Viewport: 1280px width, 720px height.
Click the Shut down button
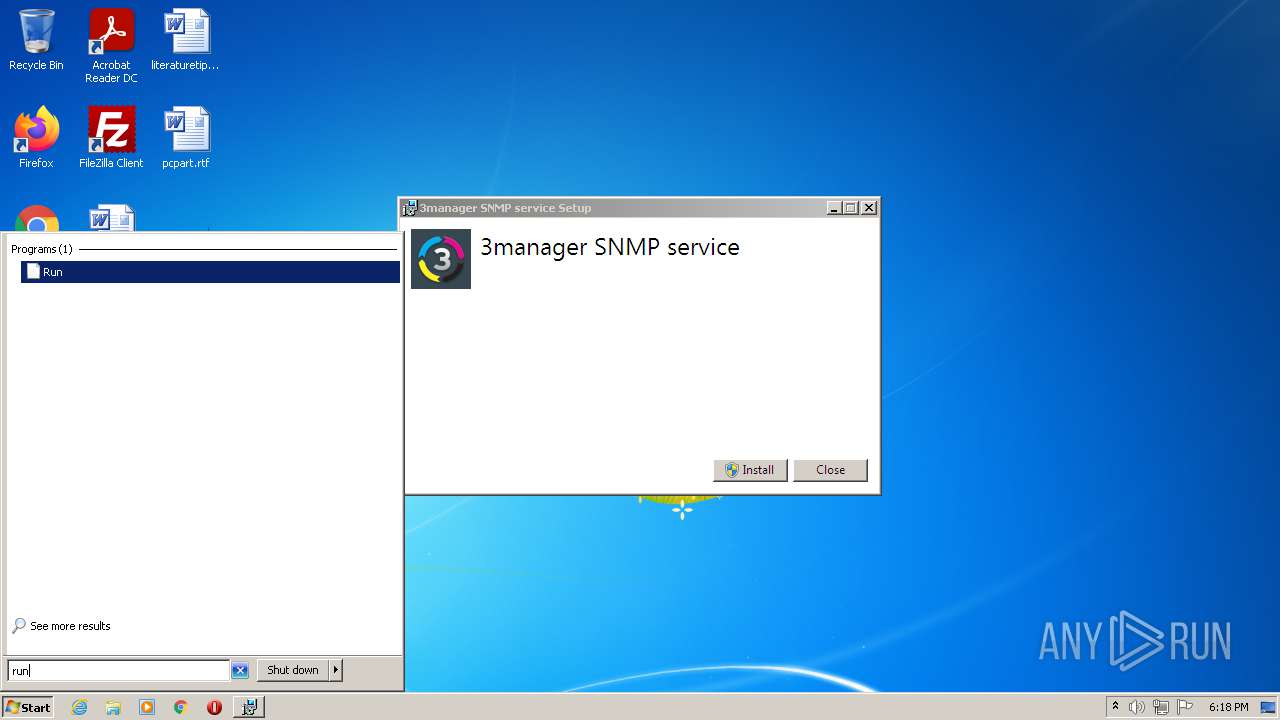point(293,670)
